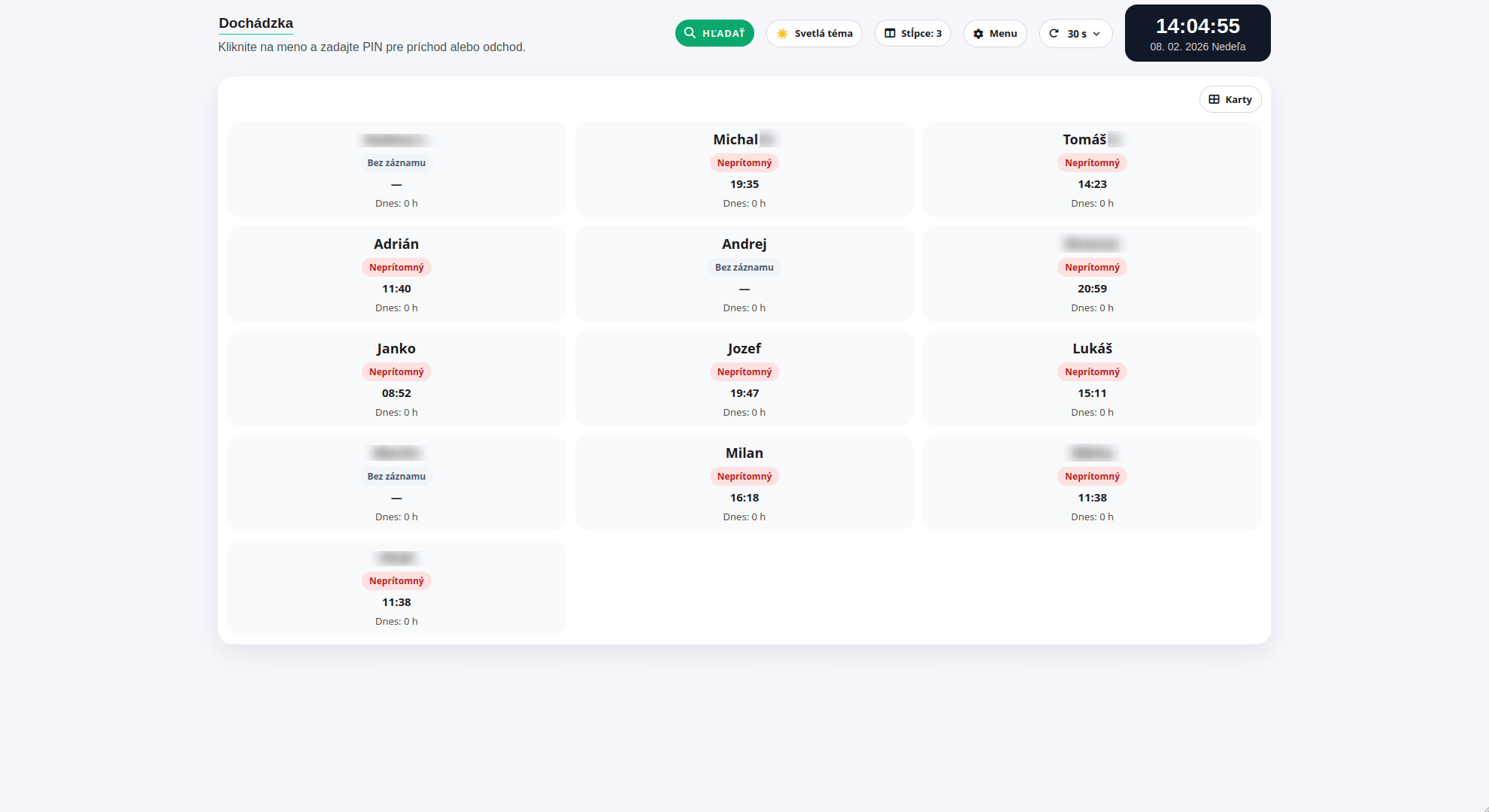Image resolution: width=1489 pixels, height=812 pixels.
Task: Click the clock showing 14:04:55
Action: (x=1197, y=26)
